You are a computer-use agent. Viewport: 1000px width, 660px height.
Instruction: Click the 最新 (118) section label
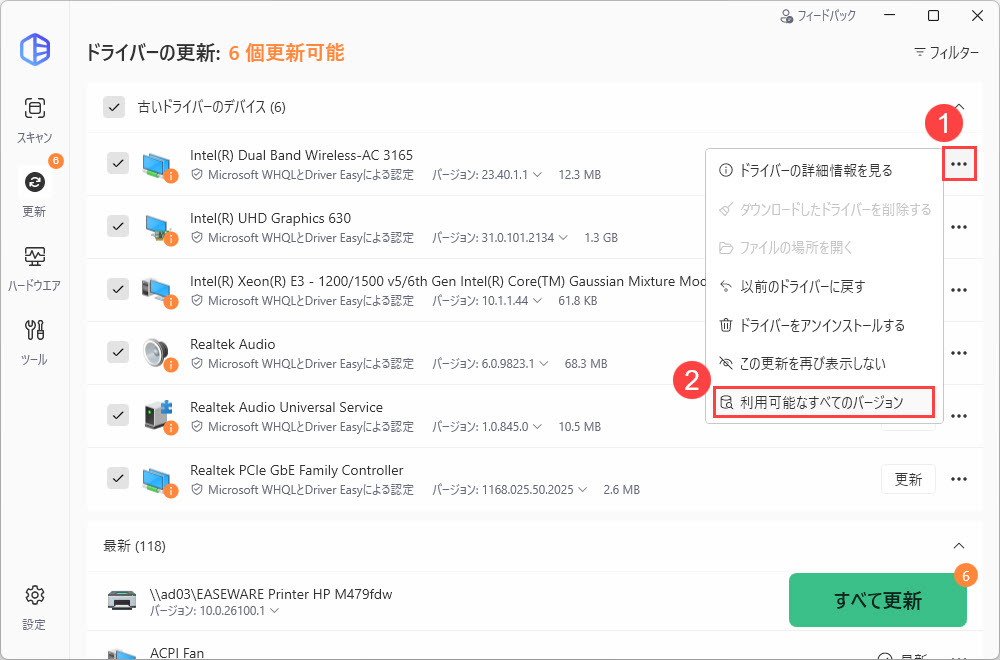point(135,546)
